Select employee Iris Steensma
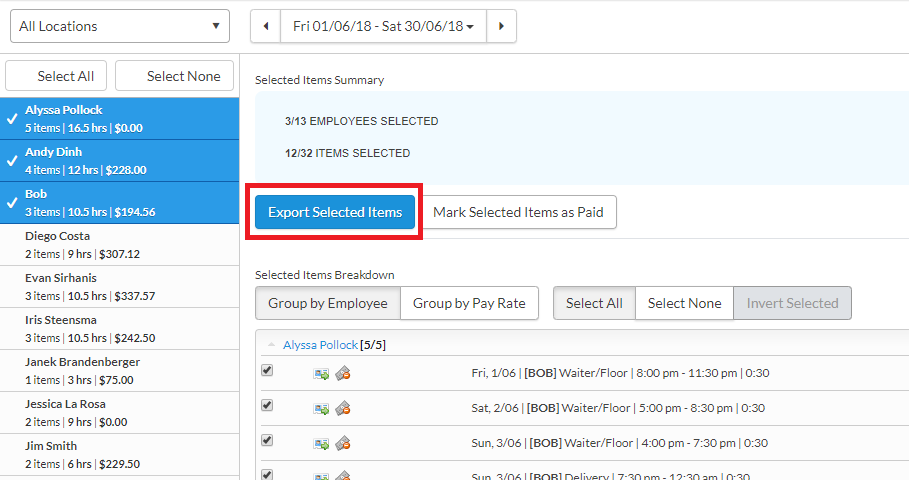Image resolution: width=909 pixels, height=480 pixels. pos(119,329)
